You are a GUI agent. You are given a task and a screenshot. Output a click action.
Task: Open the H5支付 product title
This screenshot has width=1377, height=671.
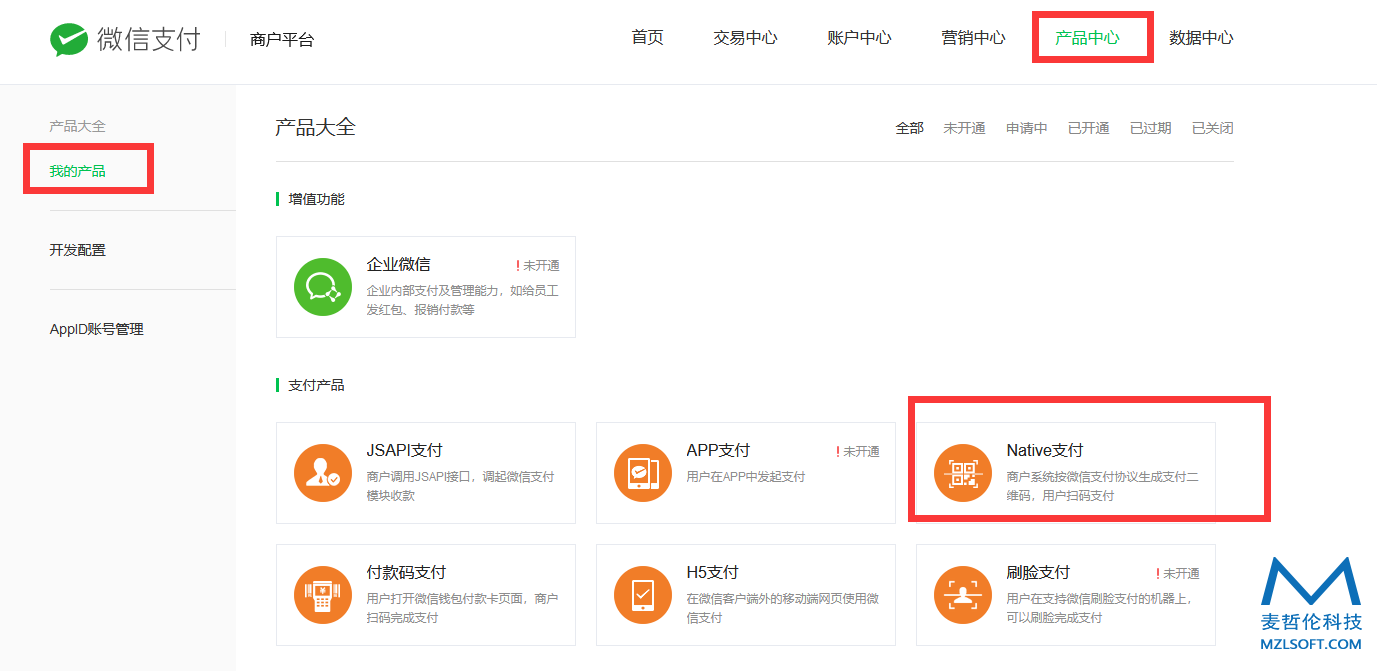click(713, 572)
